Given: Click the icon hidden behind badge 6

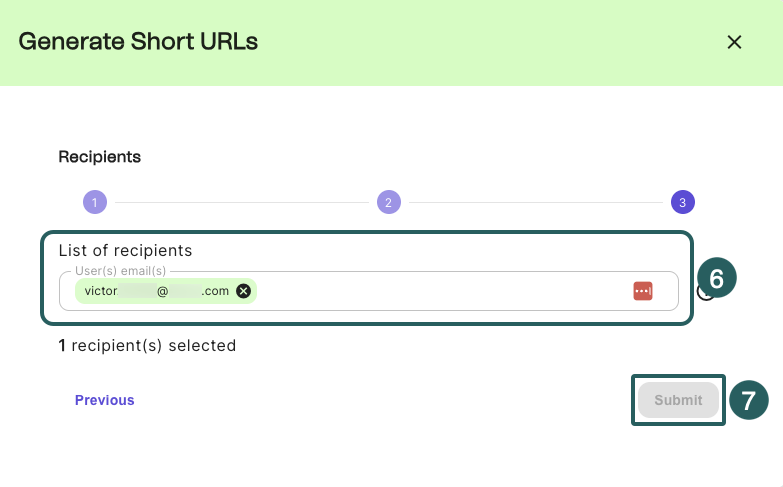Looking at the screenshot, I should pos(703,294).
